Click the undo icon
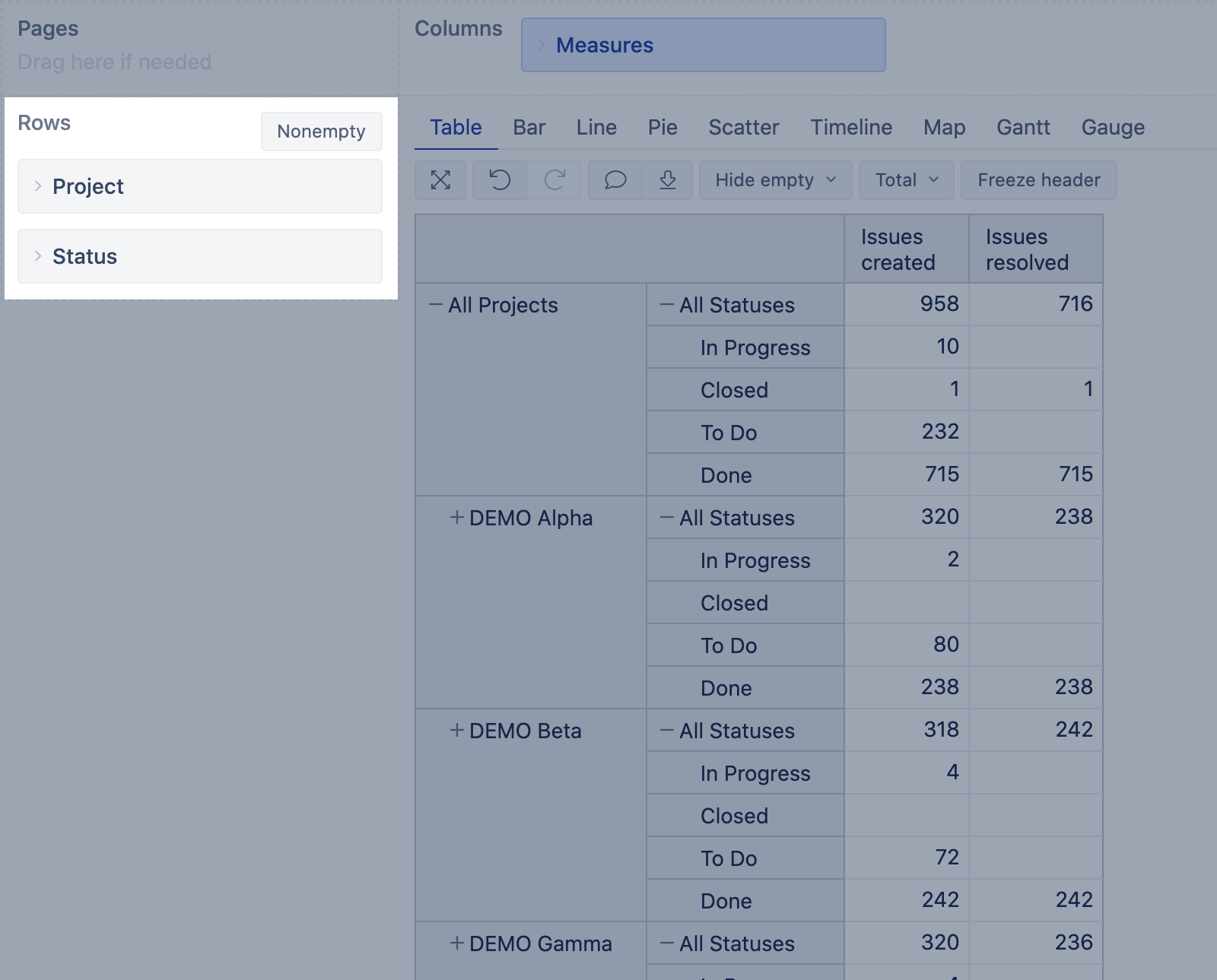Image resolution: width=1217 pixels, height=980 pixels. [498, 180]
